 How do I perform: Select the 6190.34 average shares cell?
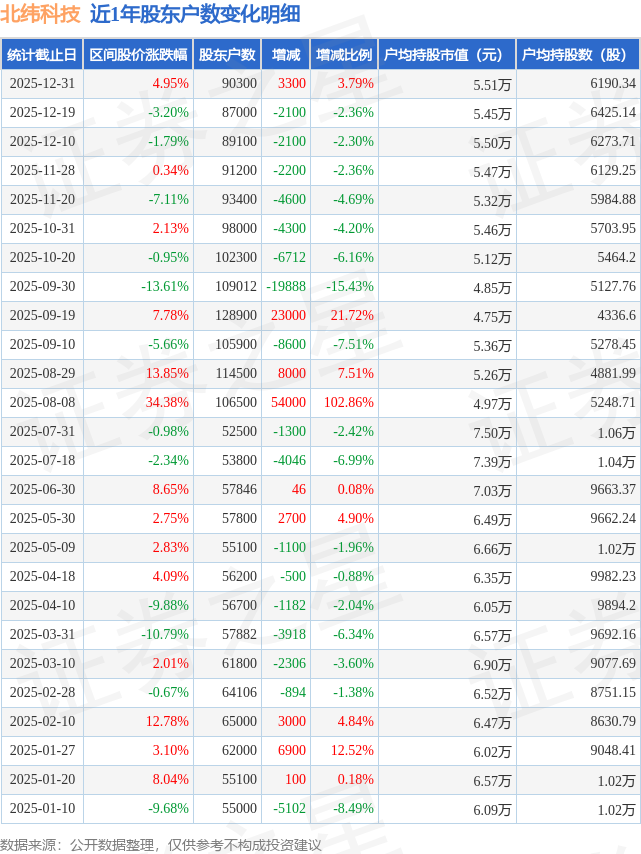click(x=613, y=84)
